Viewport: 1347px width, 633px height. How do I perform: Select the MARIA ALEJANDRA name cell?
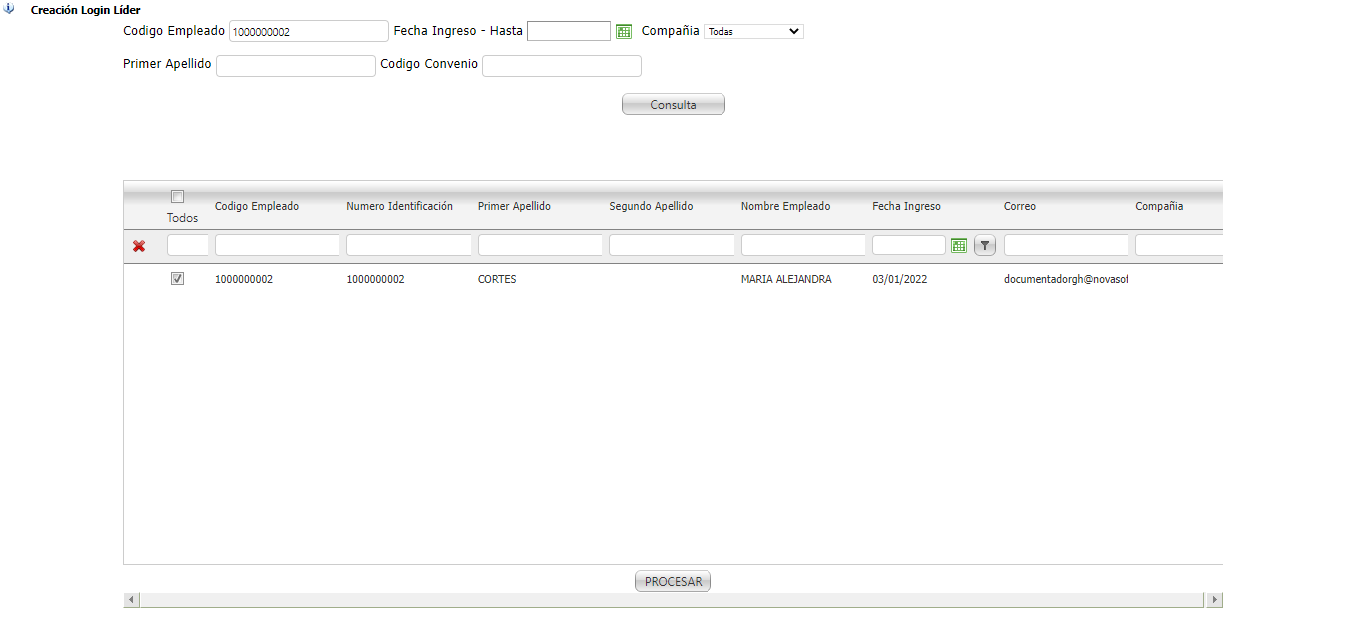(x=786, y=279)
